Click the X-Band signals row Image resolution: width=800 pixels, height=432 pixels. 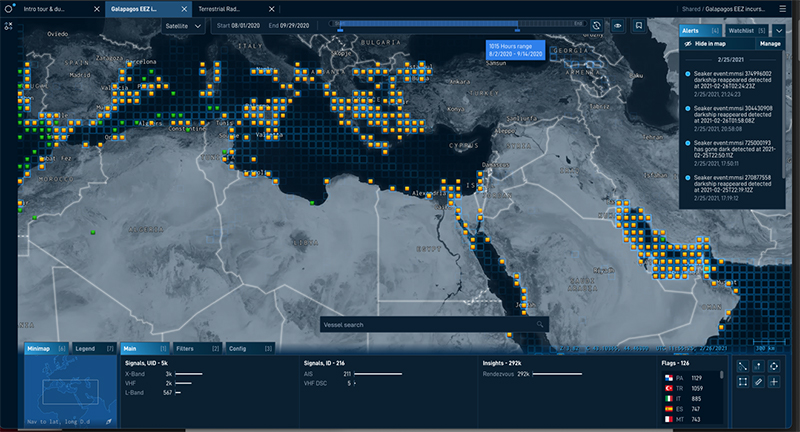click(x=163, y=374)
